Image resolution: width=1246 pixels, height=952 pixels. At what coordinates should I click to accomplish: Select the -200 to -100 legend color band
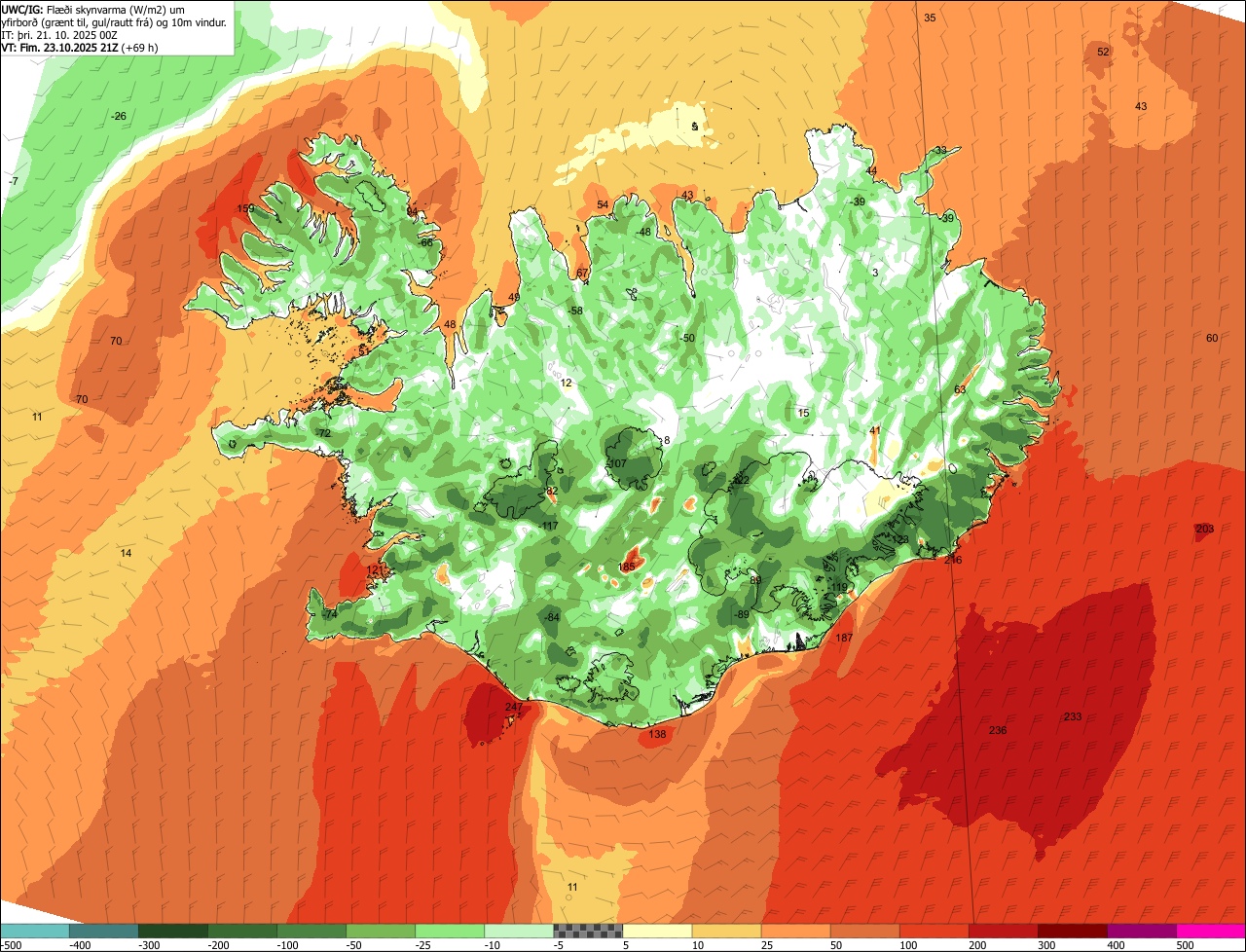[241, 931]
